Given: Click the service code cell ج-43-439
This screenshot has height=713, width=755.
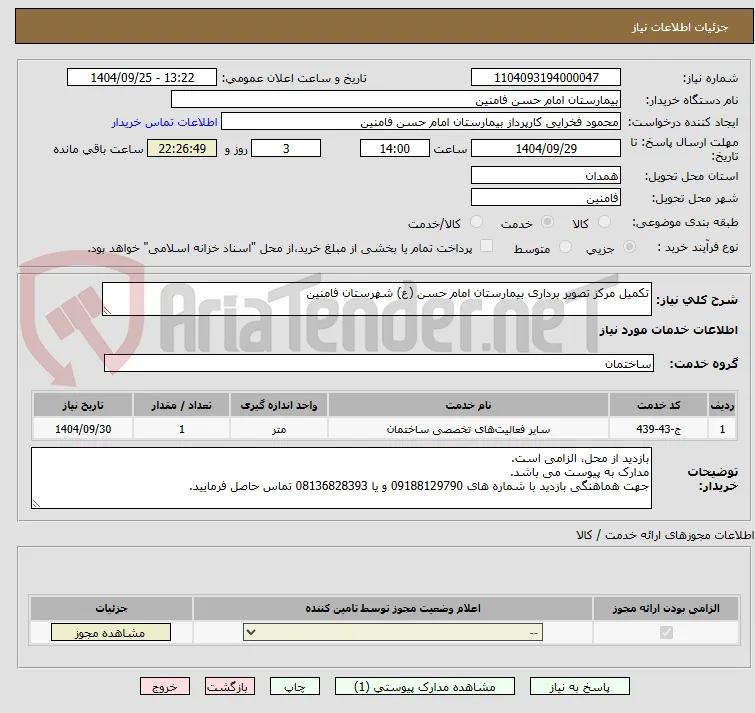Looking at the screenshot, I should tap(658, 429).
